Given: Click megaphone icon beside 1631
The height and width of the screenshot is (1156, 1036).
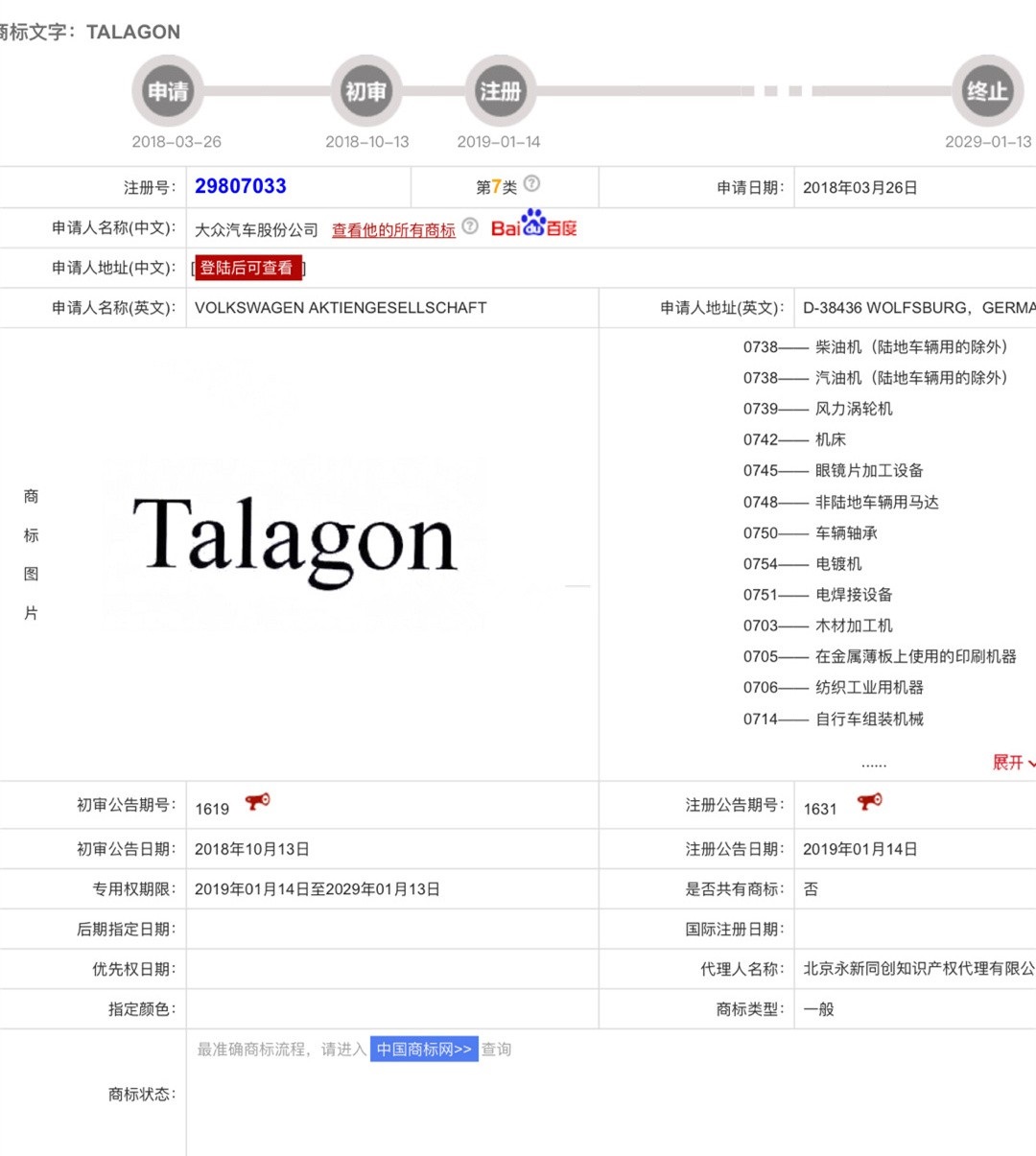Looking at the screenshot, I should tap(869, 802).
